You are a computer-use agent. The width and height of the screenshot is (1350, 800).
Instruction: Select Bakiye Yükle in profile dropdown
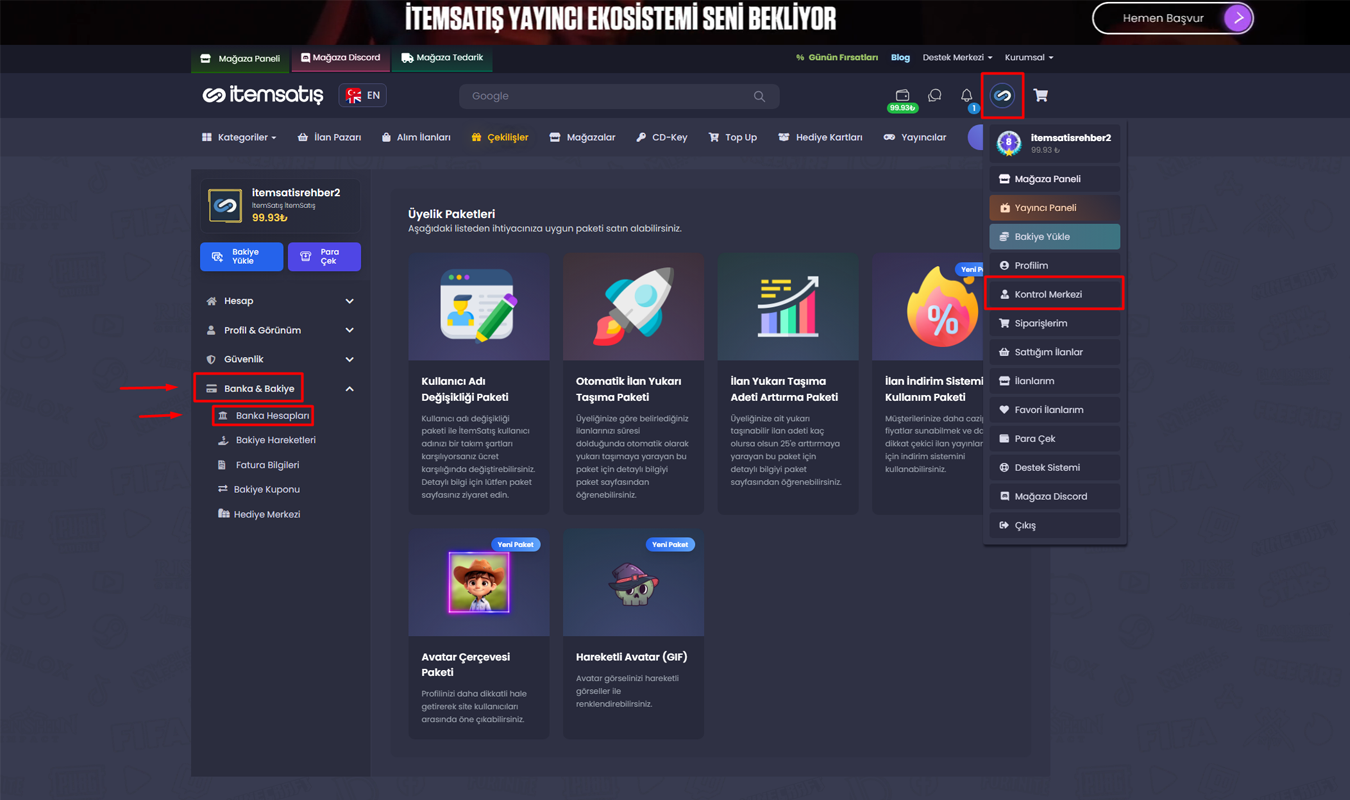click(x=1054, y=237)
